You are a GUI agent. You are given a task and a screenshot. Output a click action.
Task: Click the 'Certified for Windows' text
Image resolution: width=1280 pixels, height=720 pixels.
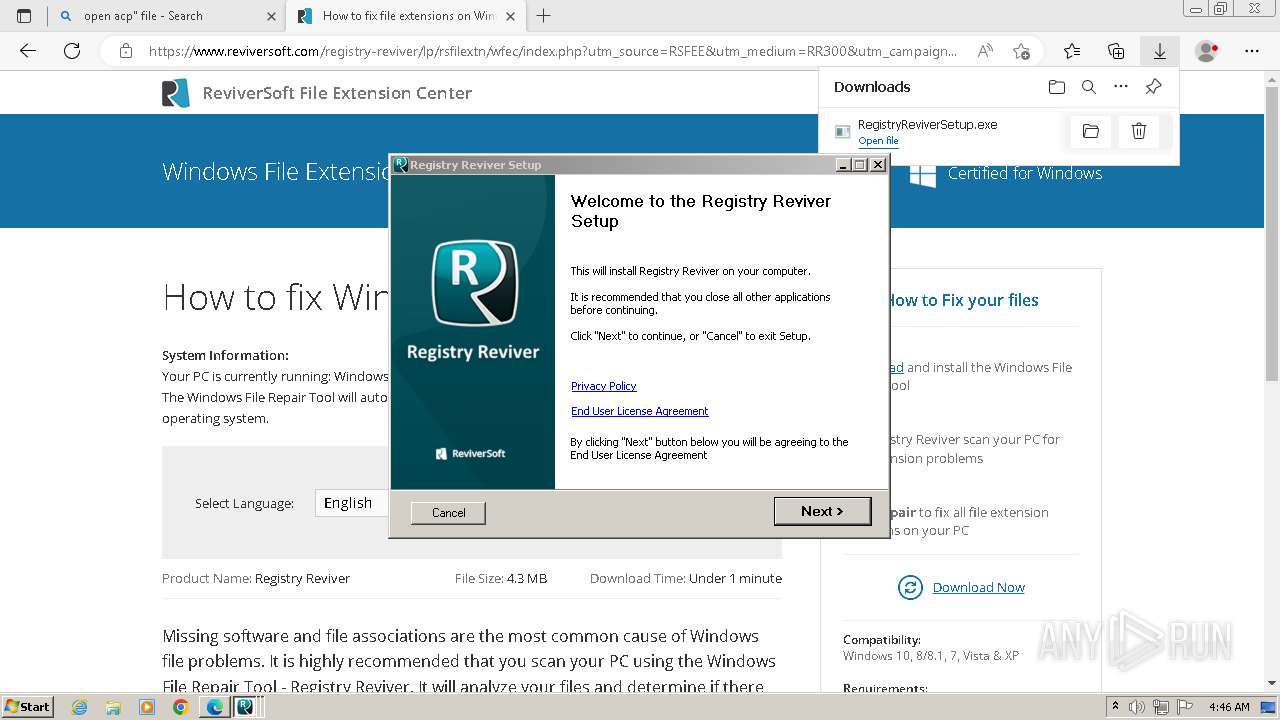point(1024,173)
